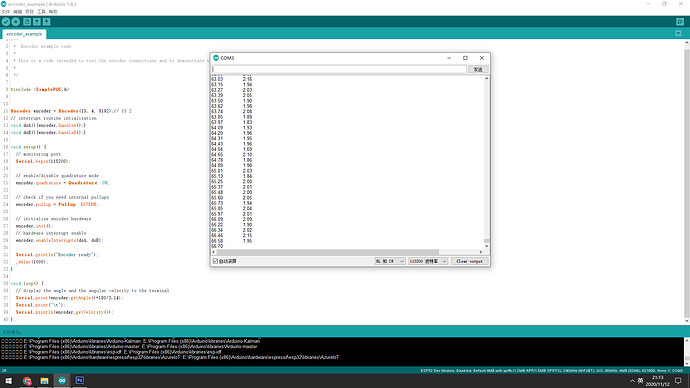Open the tab options dropdown arrow
The image size is (690, 388).
pyautogui.click(x=678, y=33)
